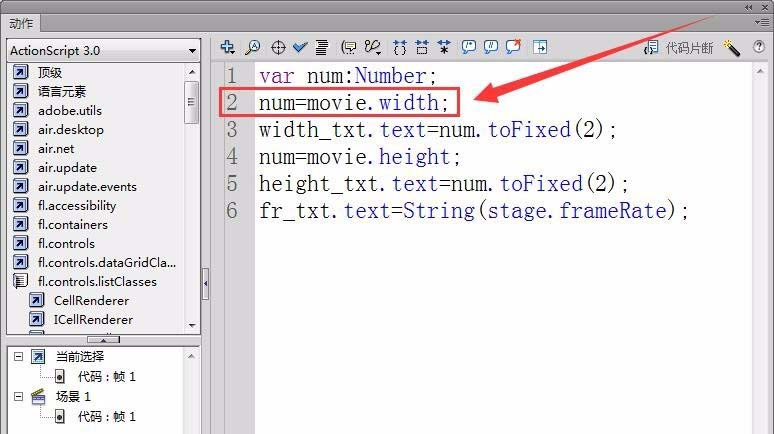The height and width of the screenshot is (434, 774).
Task: Click script navigator scroll-up arrow
Action: tap(192, 356)
